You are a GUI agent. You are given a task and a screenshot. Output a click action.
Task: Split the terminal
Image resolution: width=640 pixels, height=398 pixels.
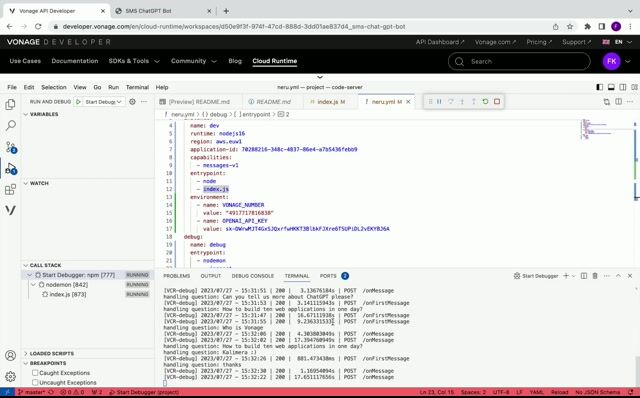tap(584, 276)
